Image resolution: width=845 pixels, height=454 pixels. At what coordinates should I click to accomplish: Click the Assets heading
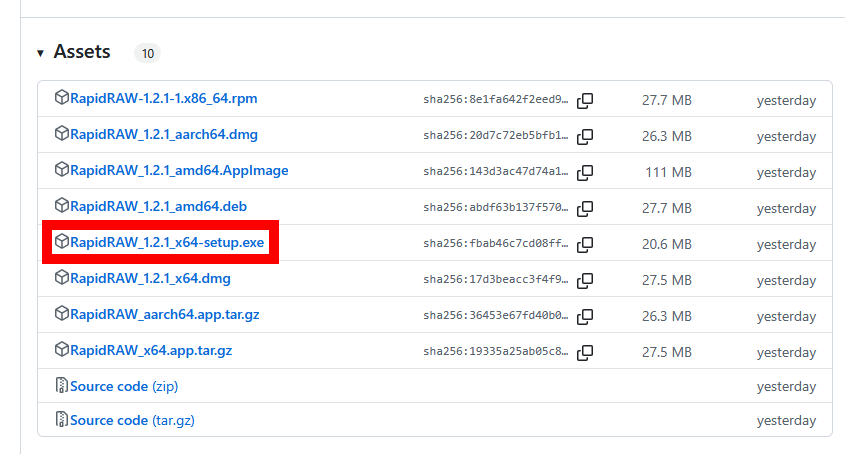coord(82,52)
